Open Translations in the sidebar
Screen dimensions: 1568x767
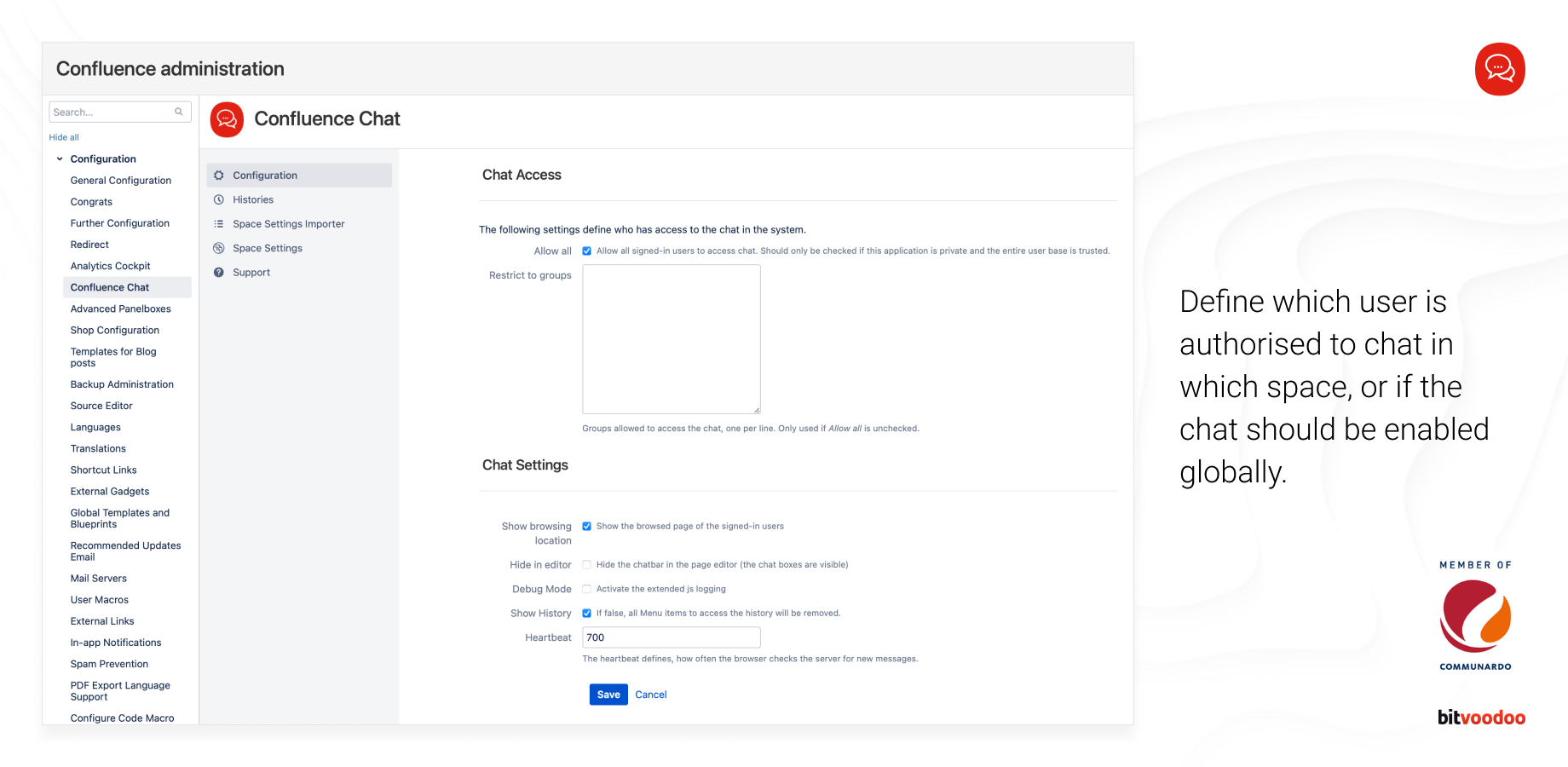98,448
